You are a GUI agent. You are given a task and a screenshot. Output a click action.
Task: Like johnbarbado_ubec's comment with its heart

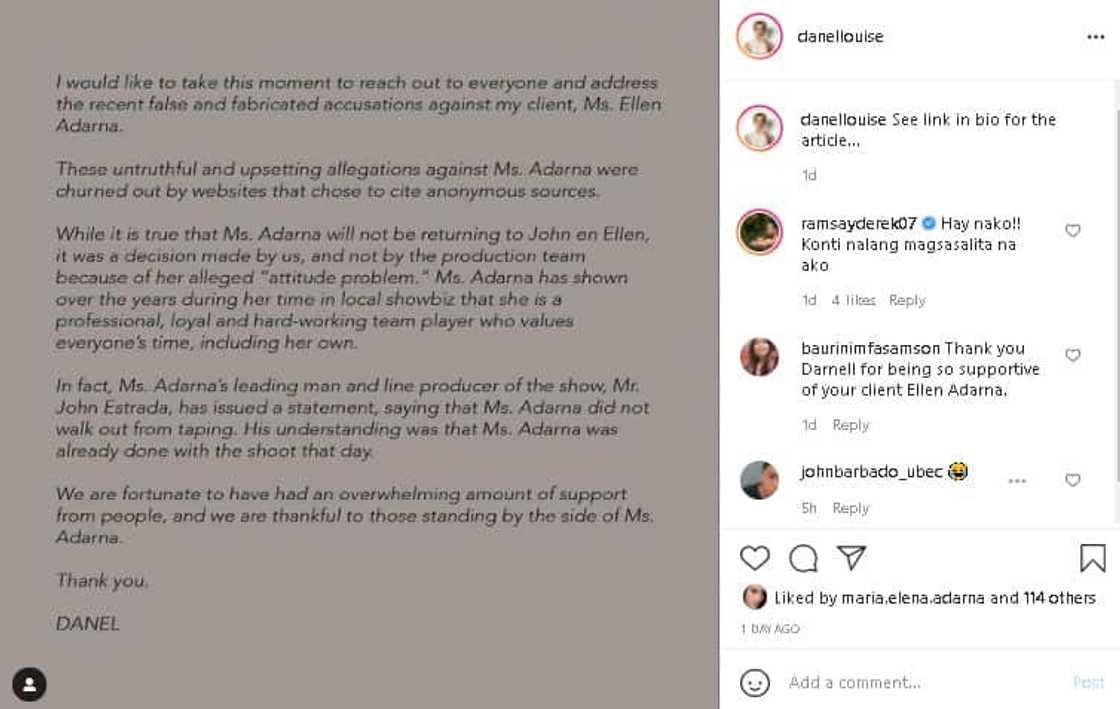(x=1073, y=481)
